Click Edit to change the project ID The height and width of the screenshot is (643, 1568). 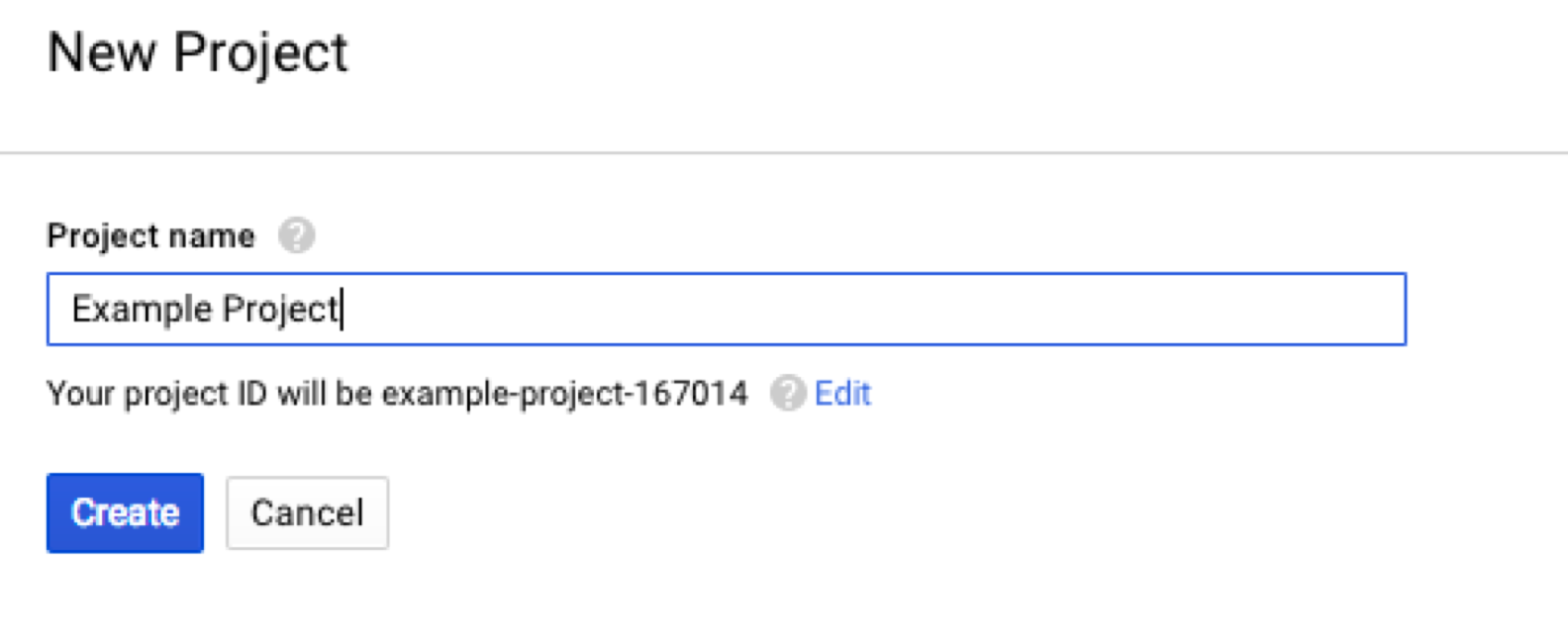[842, 393]
